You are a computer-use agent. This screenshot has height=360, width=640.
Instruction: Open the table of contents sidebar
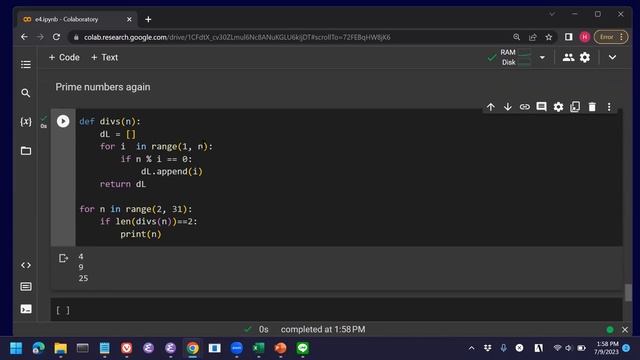tap(26, 64)
